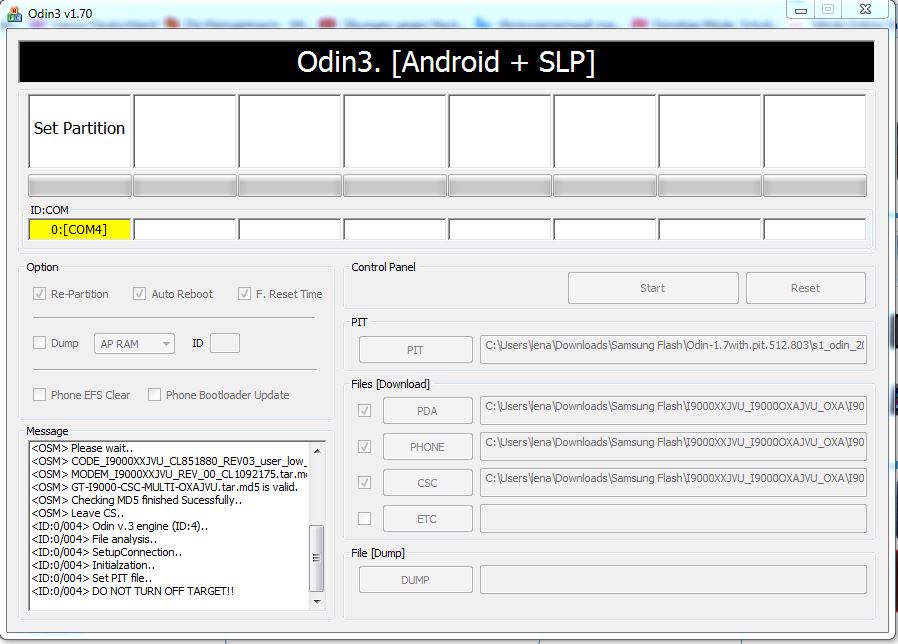The width and height of the screenshot is (898, 644).
Task: Toggle the PHONE file checkbox
Action: [x=364, y=446]
